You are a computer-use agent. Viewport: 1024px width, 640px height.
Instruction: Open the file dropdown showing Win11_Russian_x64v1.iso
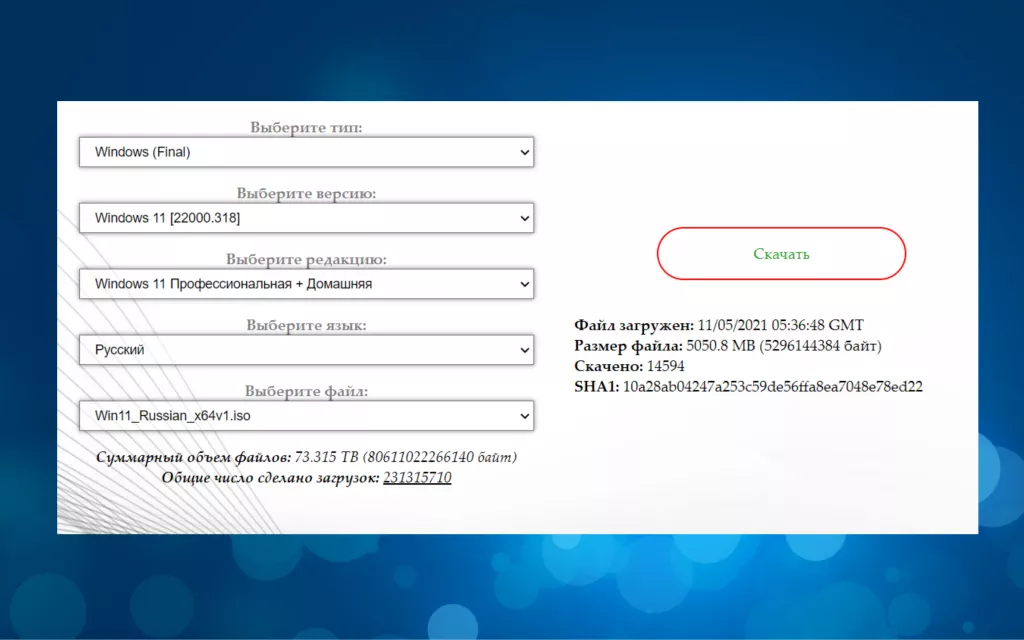coord(306,416)
